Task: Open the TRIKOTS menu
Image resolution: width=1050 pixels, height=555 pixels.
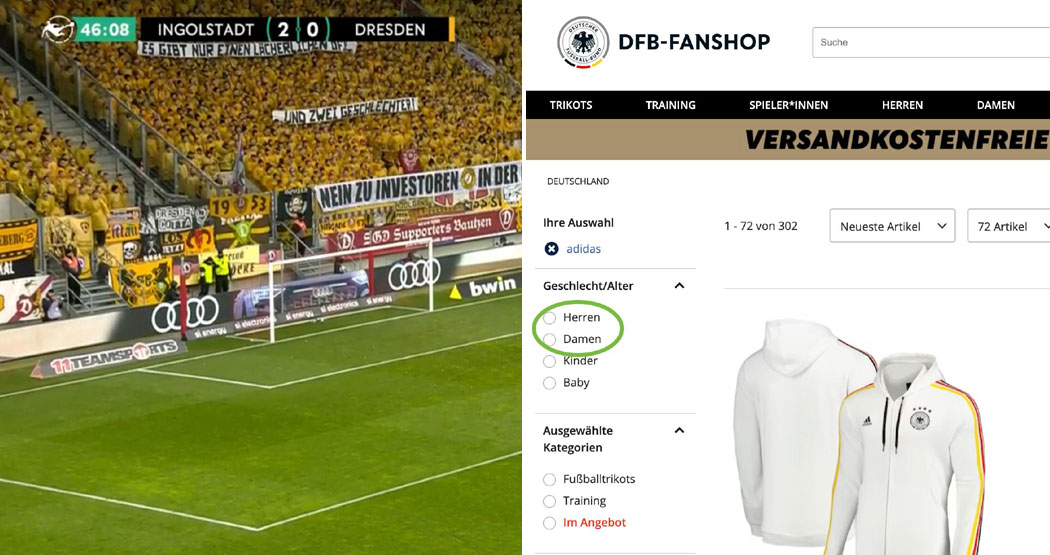Action: [x=571, y=105]
